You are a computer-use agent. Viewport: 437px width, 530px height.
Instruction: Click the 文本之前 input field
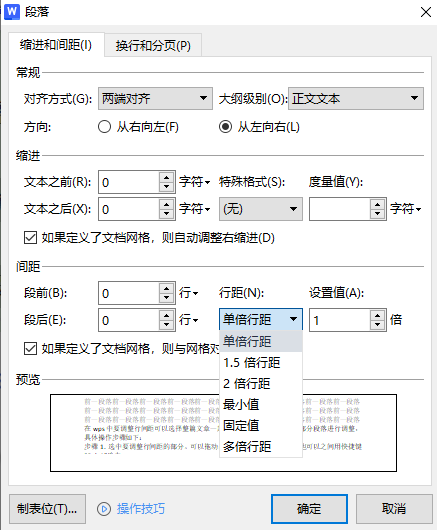[129, 182]
